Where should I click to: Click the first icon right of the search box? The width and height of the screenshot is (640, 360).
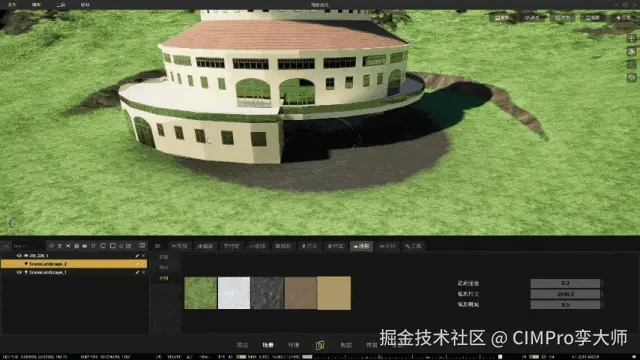click(51, 246)
